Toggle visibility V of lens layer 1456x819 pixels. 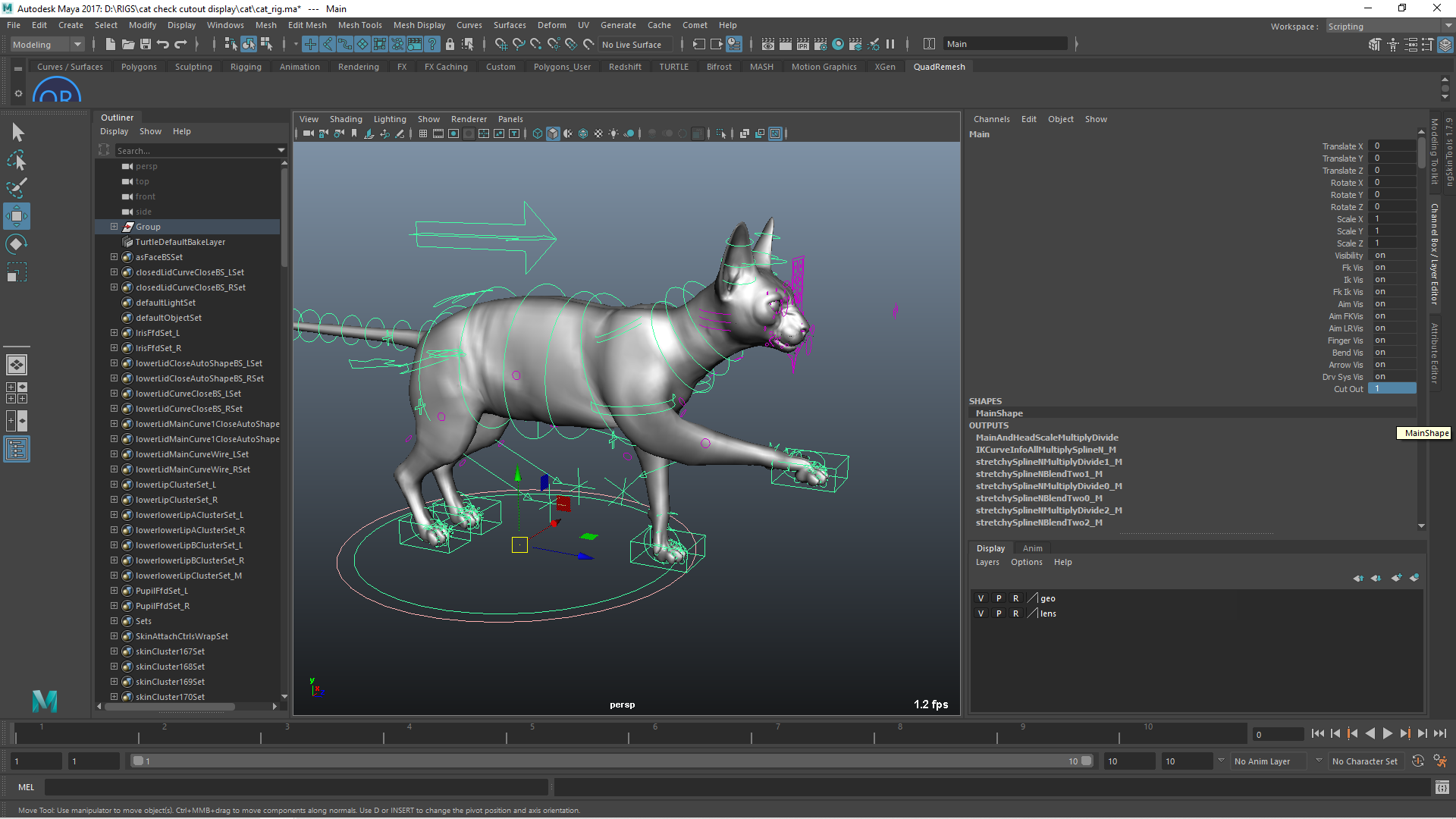pyautogui.click(x=981, y=613)
